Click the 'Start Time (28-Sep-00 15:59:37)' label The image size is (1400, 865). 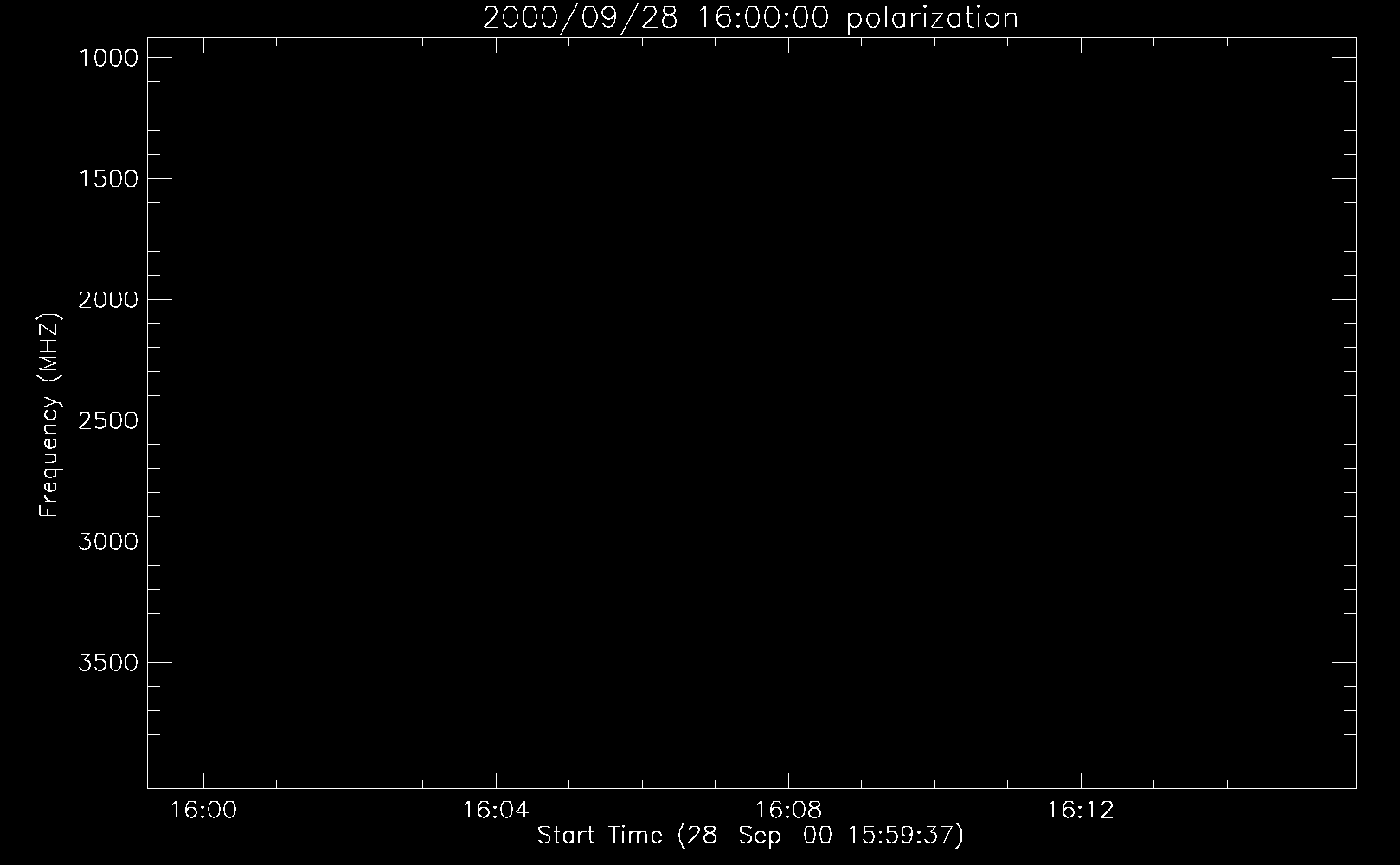750,836
